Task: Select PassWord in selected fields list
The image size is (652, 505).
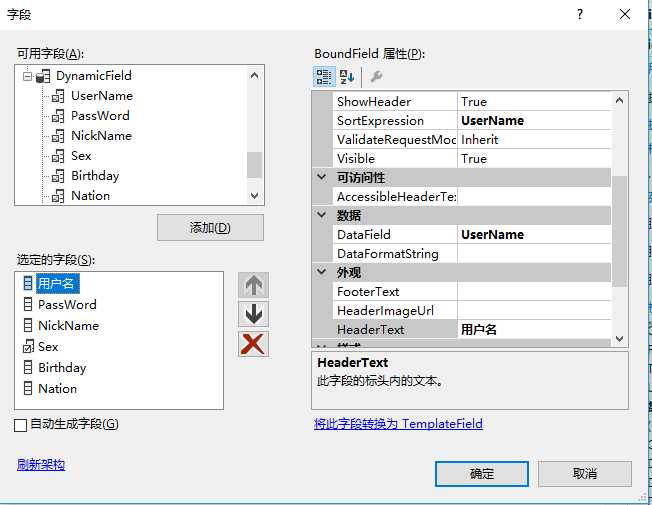Action: tap(67, 304)
